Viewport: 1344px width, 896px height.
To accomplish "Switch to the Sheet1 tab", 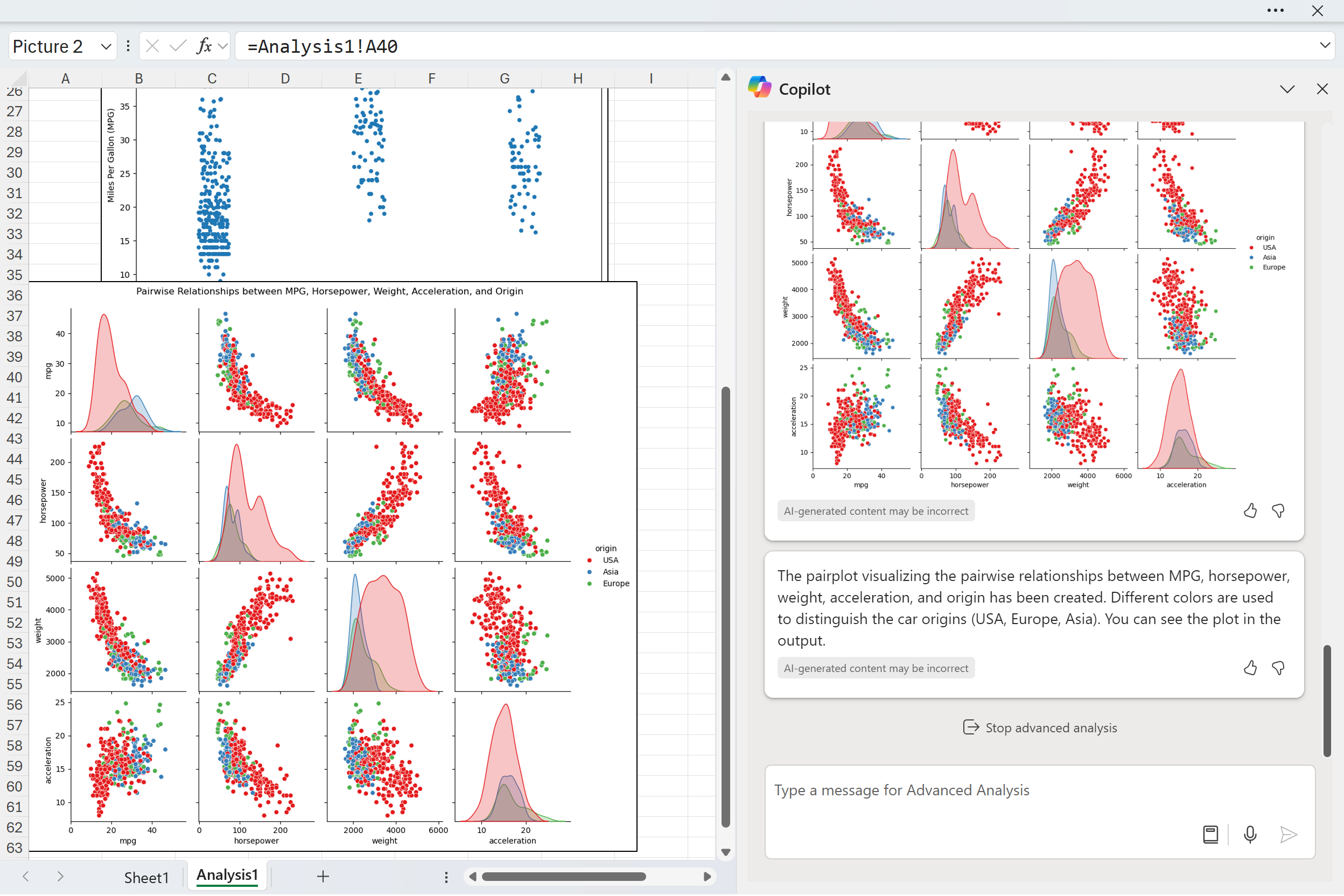I will point(146,878).
